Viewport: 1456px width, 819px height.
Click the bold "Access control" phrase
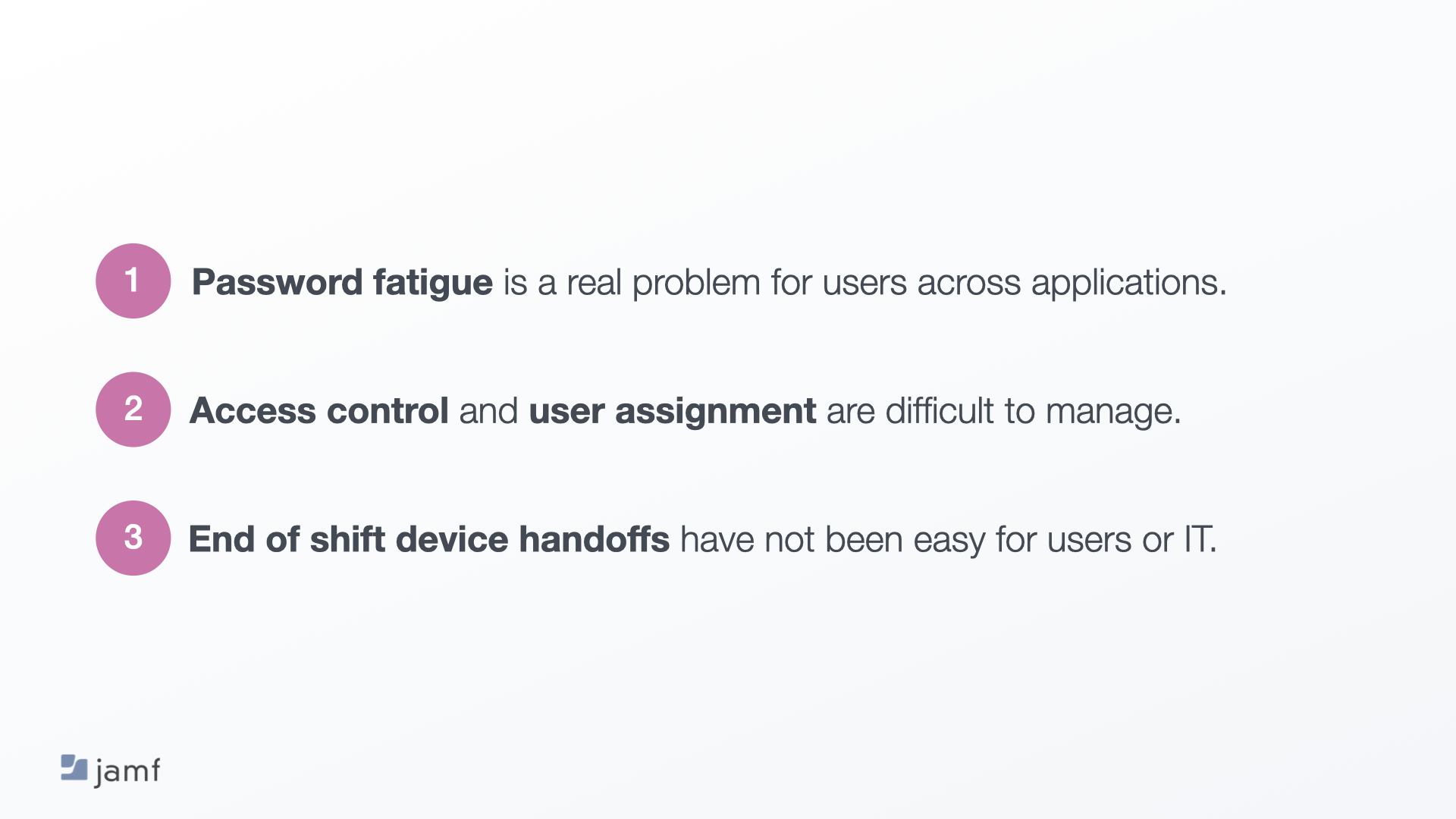[319, 411]
